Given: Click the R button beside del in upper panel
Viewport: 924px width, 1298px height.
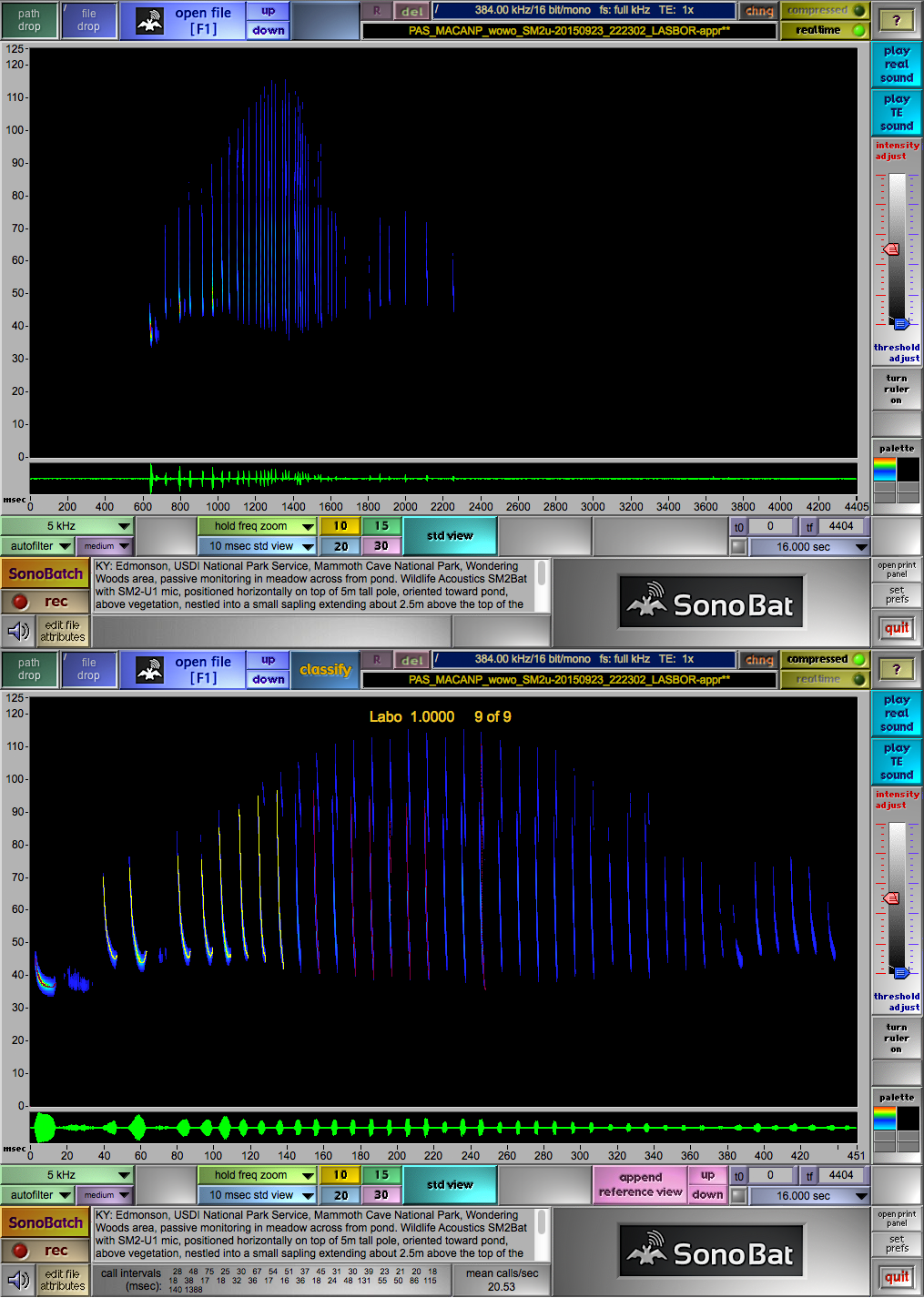Looking at the screenshot, I should pyautogui.click(x=376, y=12).
